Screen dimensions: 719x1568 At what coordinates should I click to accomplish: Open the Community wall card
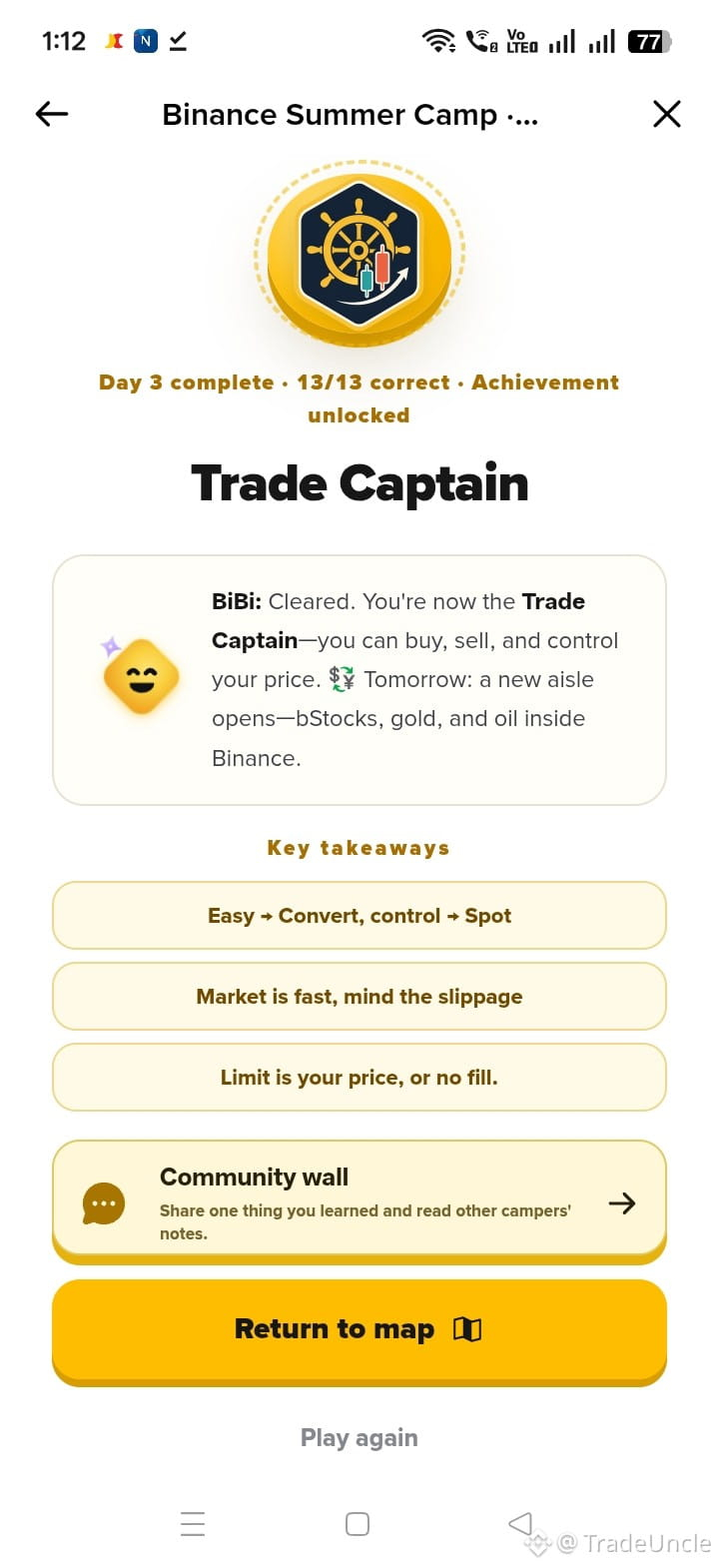pyautogui.click(x=359, y=1201)
